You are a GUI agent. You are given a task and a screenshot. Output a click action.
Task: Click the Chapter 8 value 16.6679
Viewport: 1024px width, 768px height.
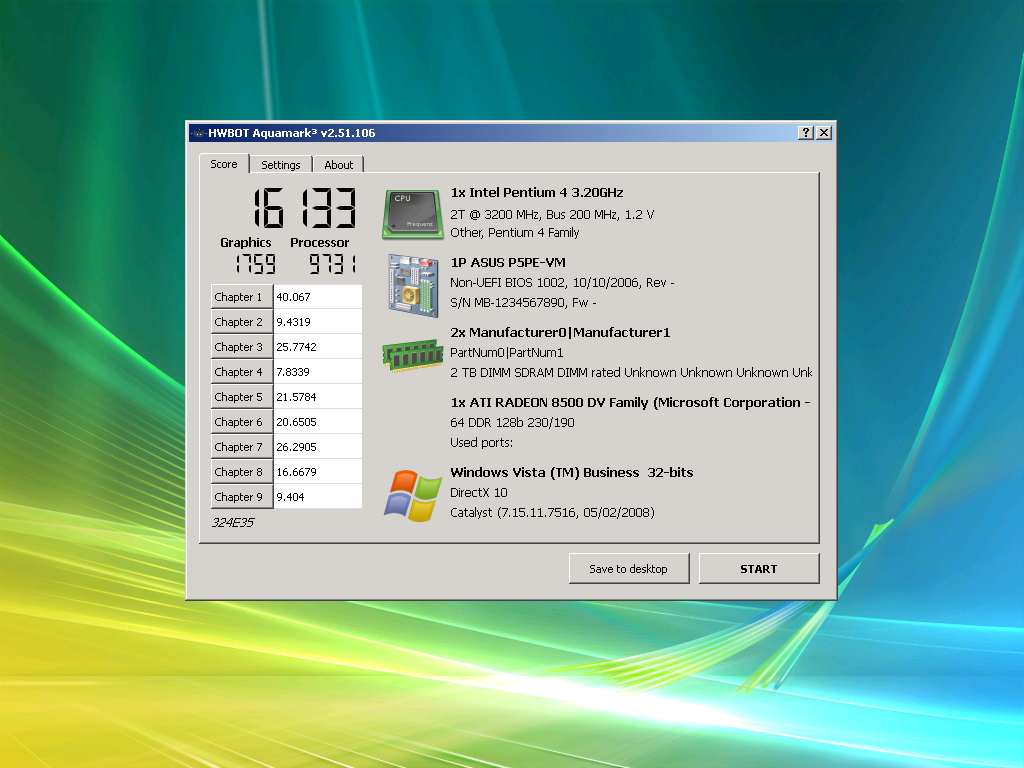click(x=317, y=472)
